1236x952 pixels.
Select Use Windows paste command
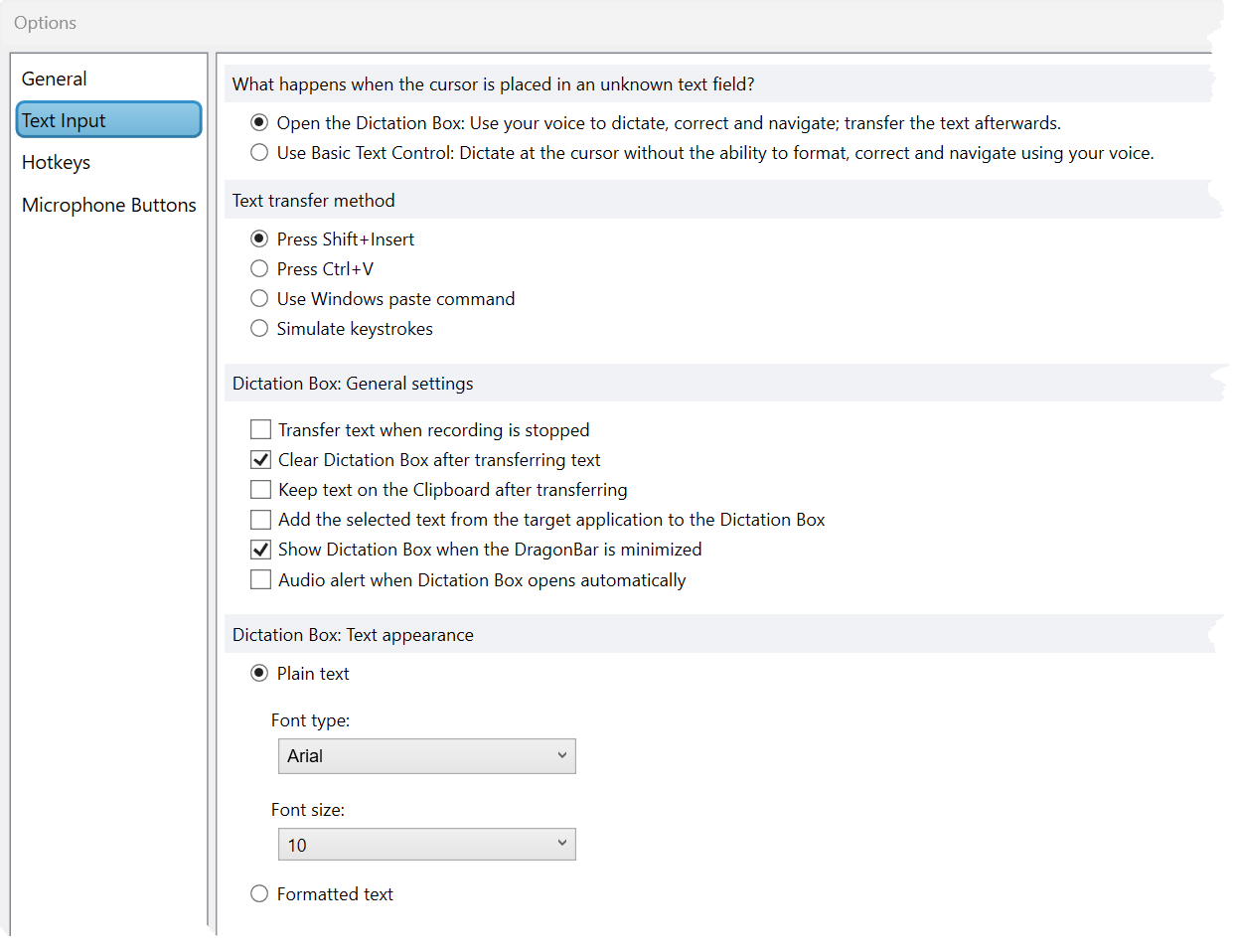[259, 299]
